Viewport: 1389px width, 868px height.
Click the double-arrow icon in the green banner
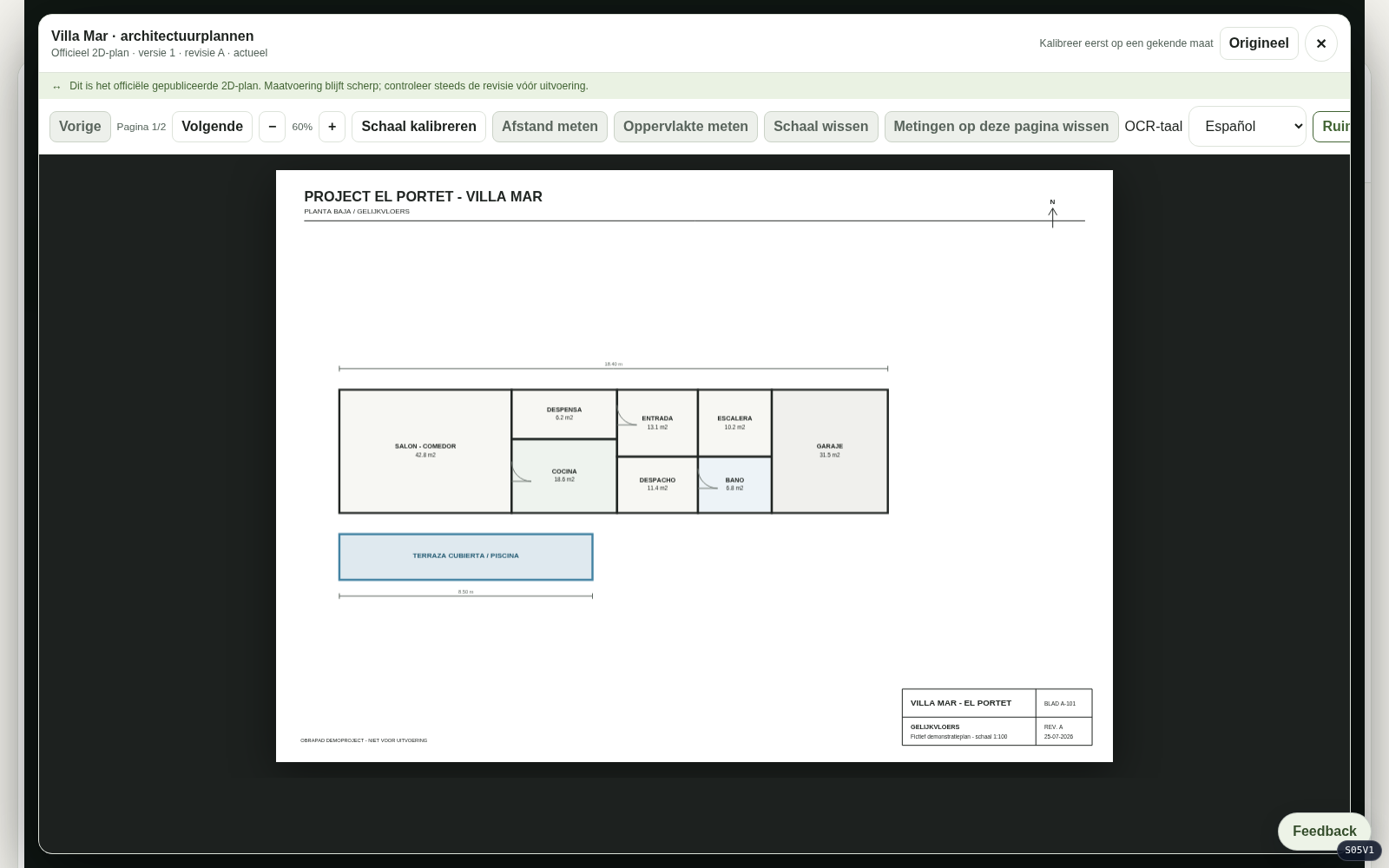coord(56,87)
